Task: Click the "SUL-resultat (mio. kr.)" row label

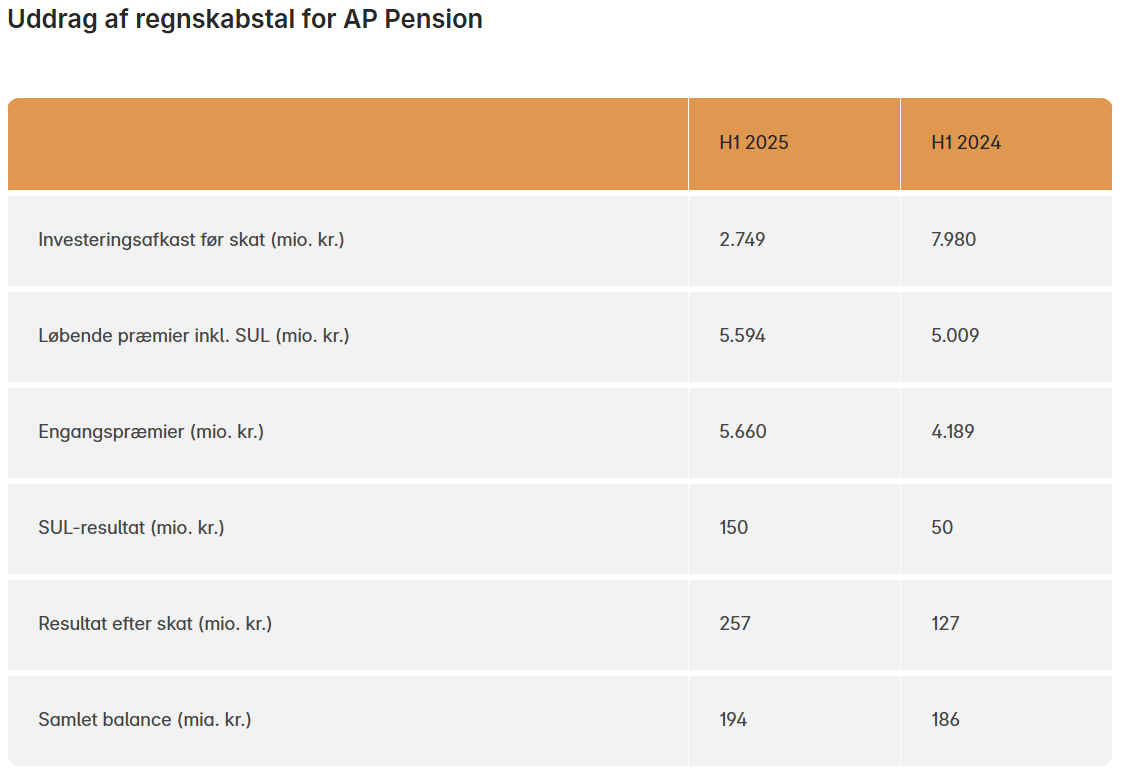Action: (x=131, y=528)
